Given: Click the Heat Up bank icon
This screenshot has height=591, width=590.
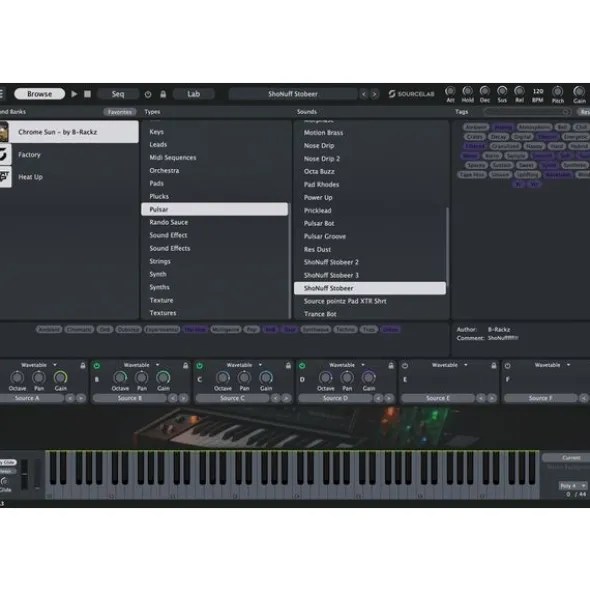Looking at the screenshot, I should coord(5,177).
